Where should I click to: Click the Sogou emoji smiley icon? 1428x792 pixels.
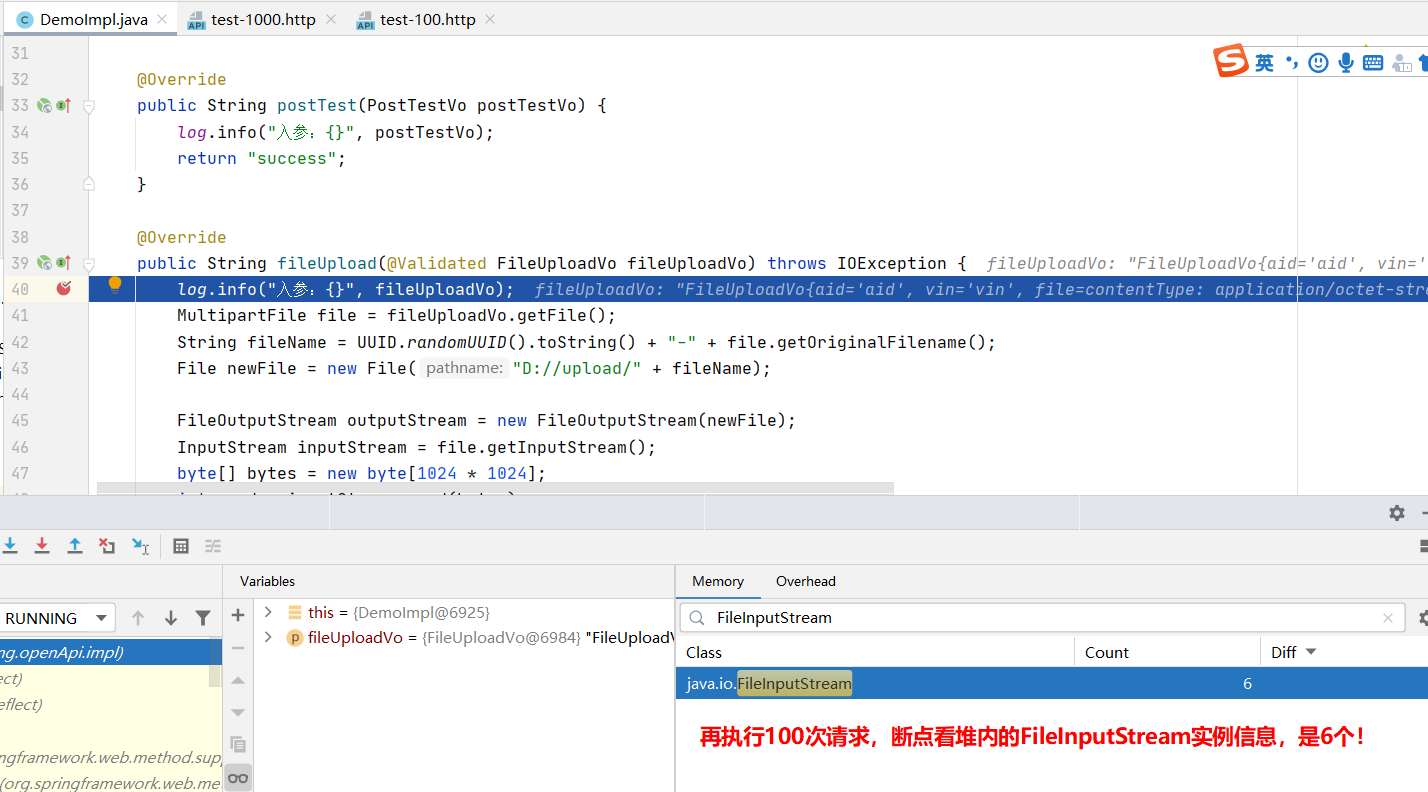[1319, 63]
